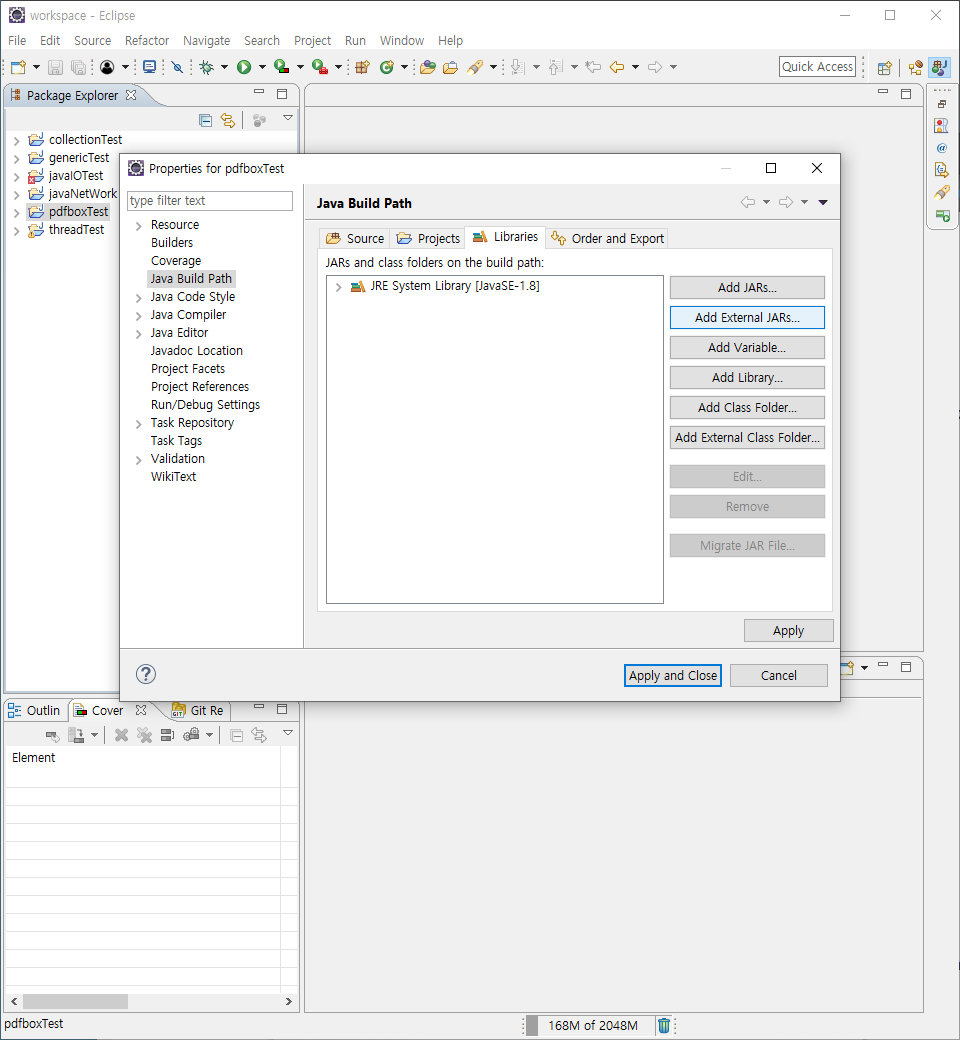This screenshot has height=1040, width=960.
Task: Switch to the Java perspective icon
Action: [939, 68]
